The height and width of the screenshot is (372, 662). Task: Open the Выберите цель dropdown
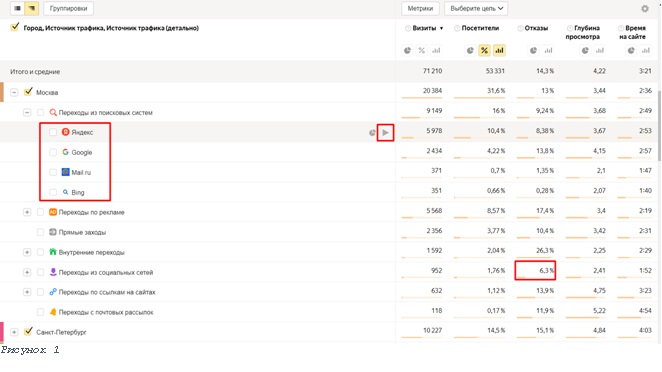[476, 8]
